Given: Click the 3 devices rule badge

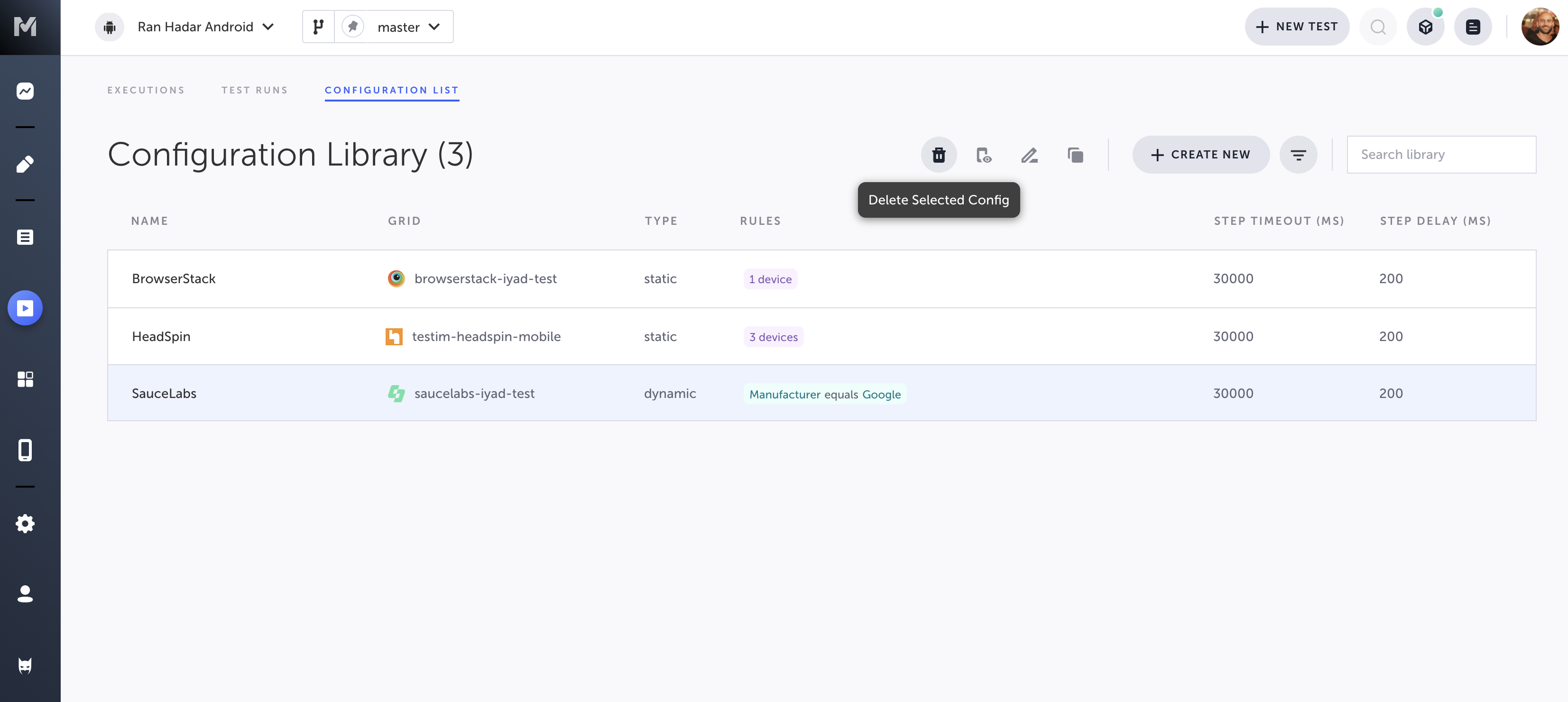Looking at the screenshot, I should point(773,337).
